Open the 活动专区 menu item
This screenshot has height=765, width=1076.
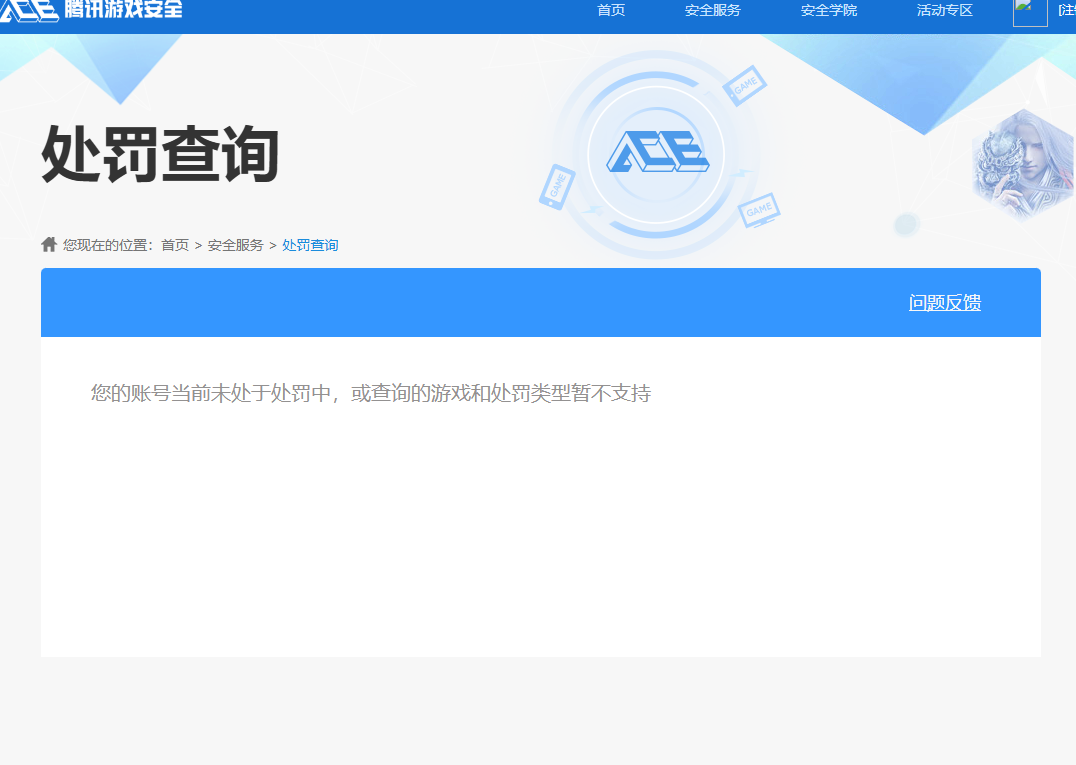click(942, 11)
